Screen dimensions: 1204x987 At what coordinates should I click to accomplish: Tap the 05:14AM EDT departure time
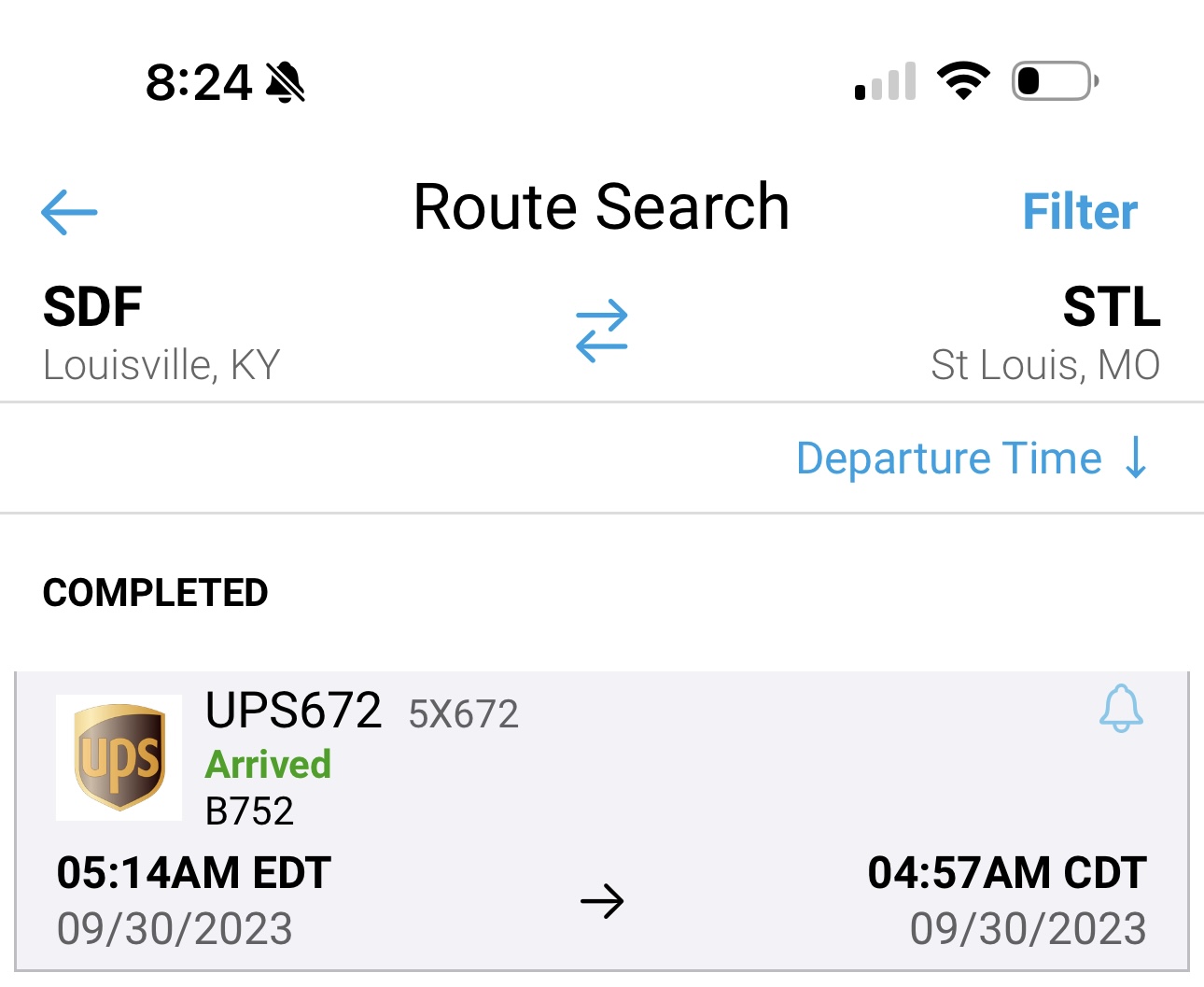[194, 874]
